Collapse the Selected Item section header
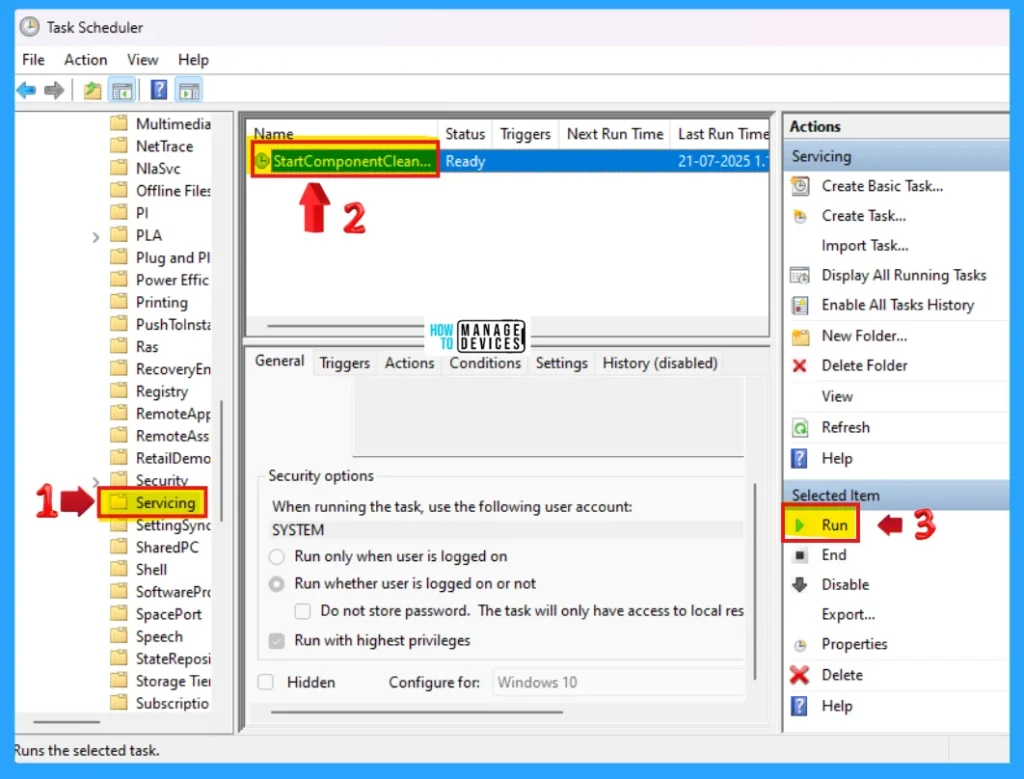The height and width of the screenshot is (779, 1024). [x=895, y=495]
